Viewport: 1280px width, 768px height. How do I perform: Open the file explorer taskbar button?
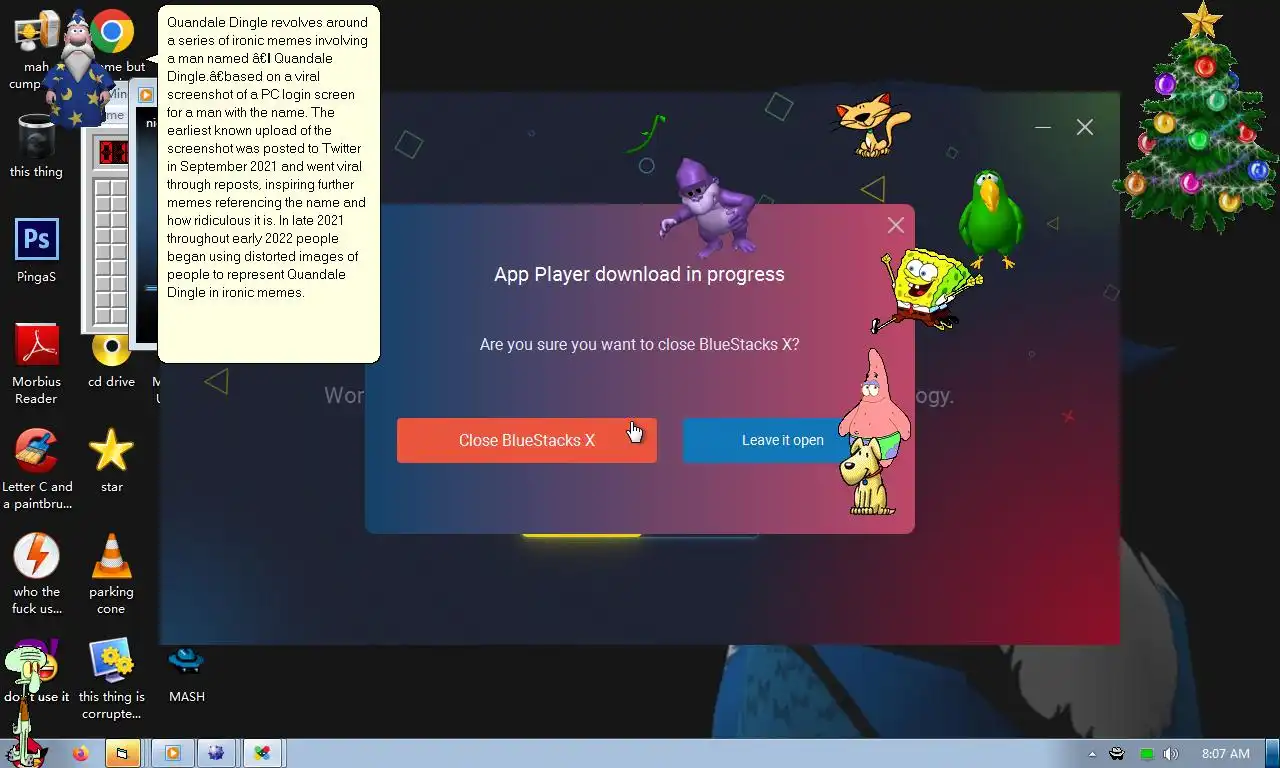coord(122,753)
